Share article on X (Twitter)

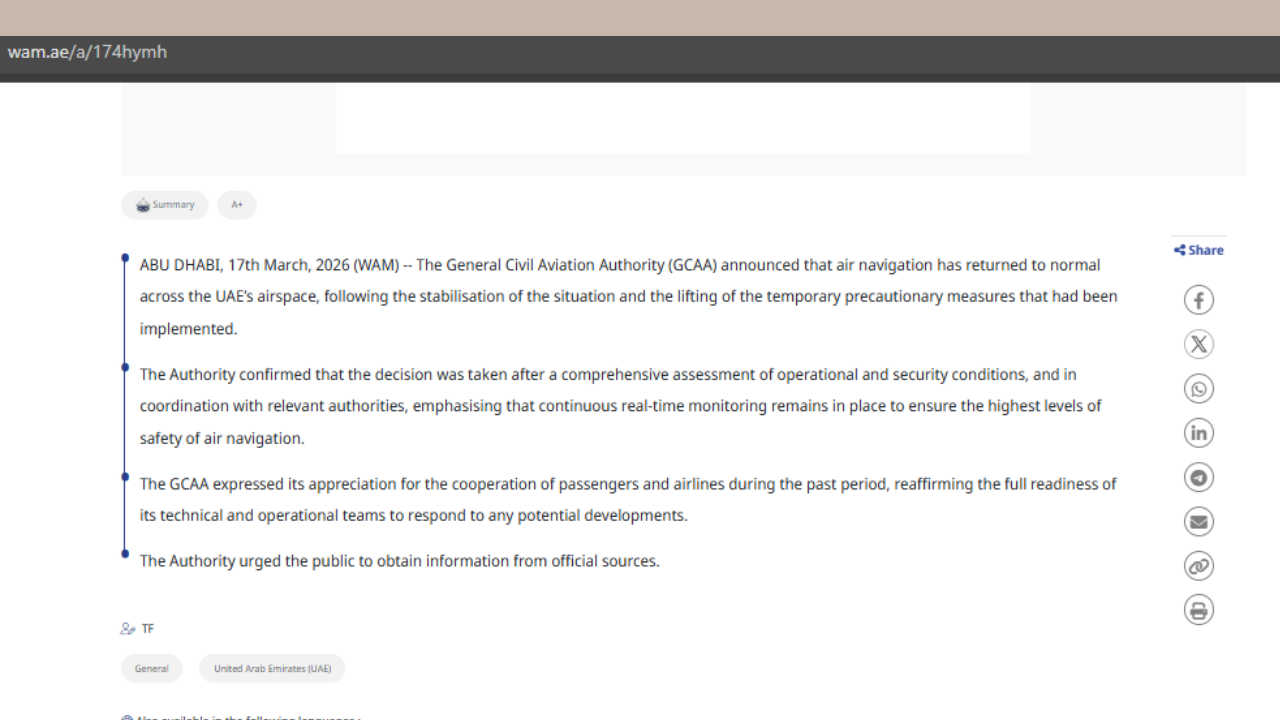click(1198, 344)
